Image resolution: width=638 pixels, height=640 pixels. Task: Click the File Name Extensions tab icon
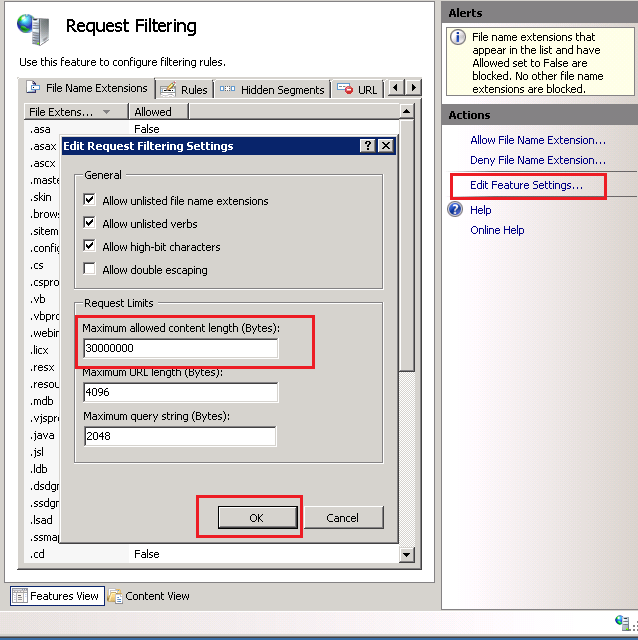point(33,87)
